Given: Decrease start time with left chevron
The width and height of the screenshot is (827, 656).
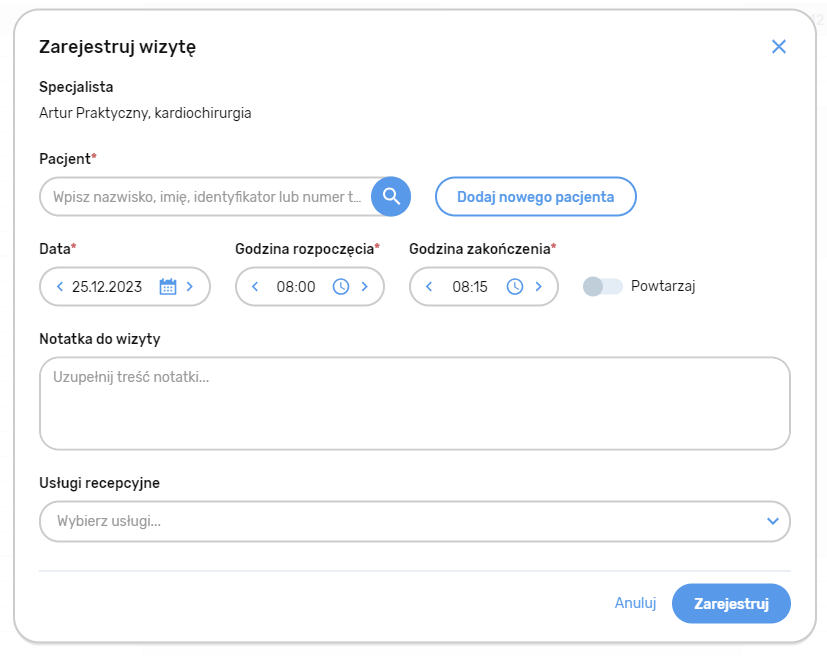Looking at the screenshot, I should (254, 287).
